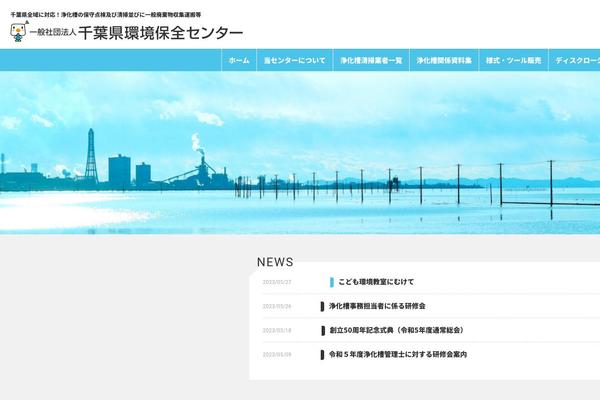Click the date beside 令和5年度浄化槽管理士 news
The image size is (600, 400).
(277, 354)
